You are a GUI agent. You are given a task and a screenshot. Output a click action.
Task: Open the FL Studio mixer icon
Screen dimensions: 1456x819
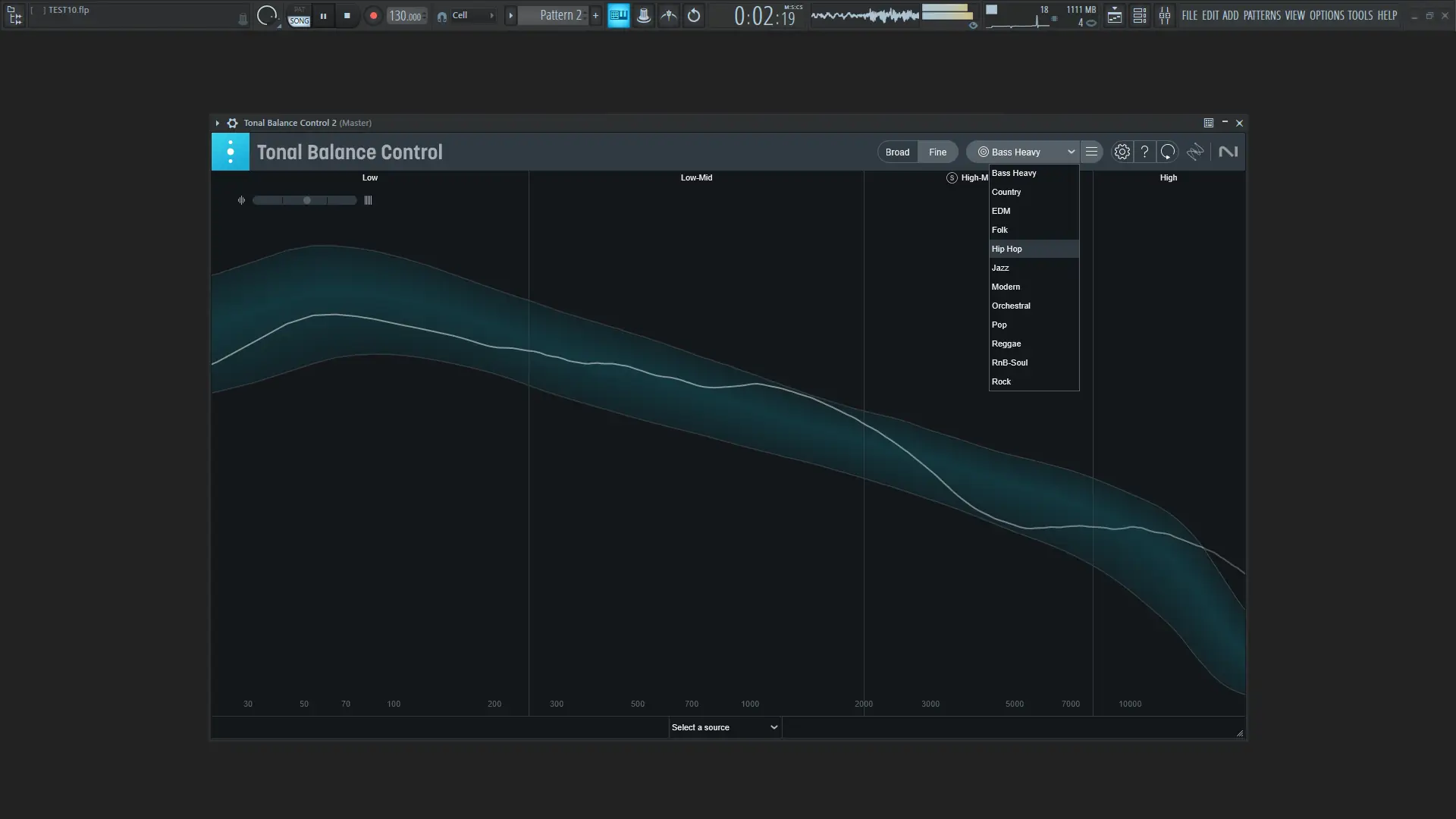pos(1164,15)
